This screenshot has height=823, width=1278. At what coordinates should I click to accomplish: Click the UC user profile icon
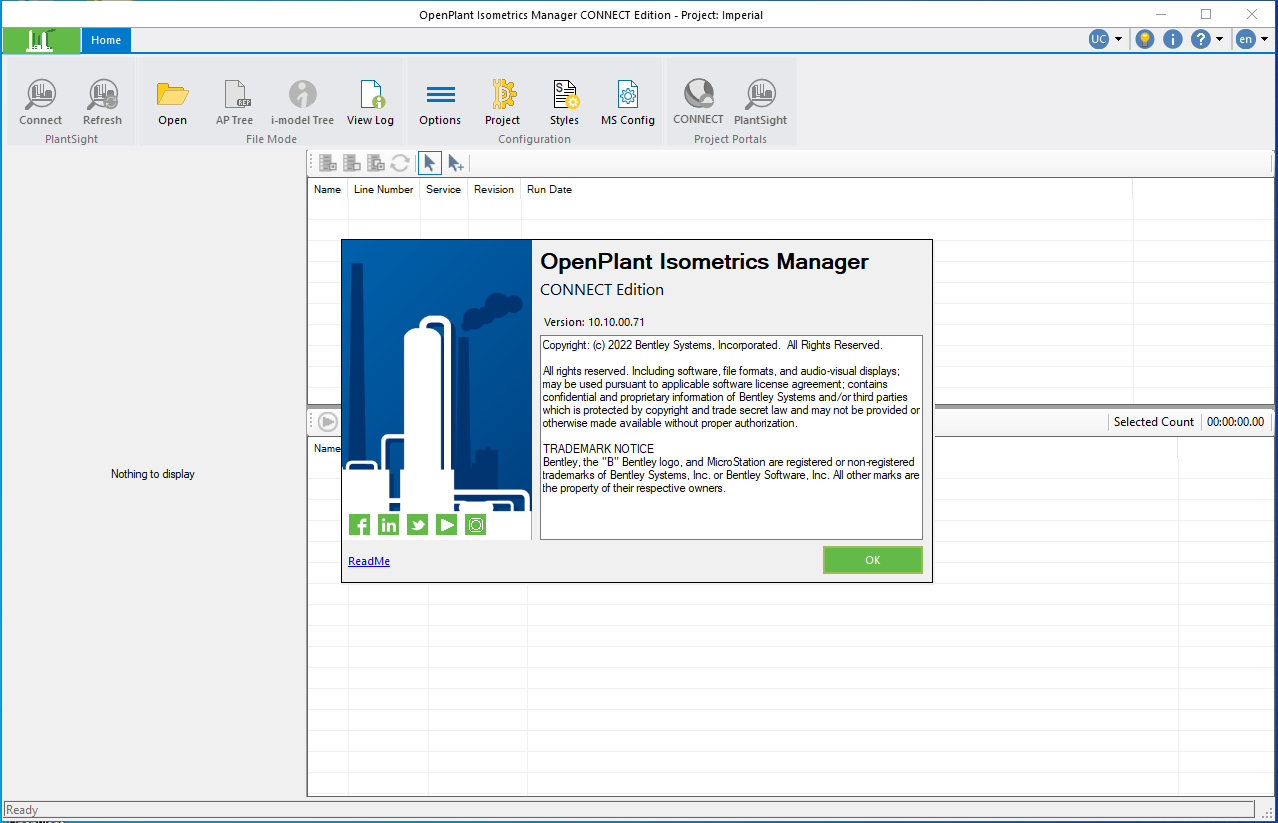click(x=1099, y=39)
